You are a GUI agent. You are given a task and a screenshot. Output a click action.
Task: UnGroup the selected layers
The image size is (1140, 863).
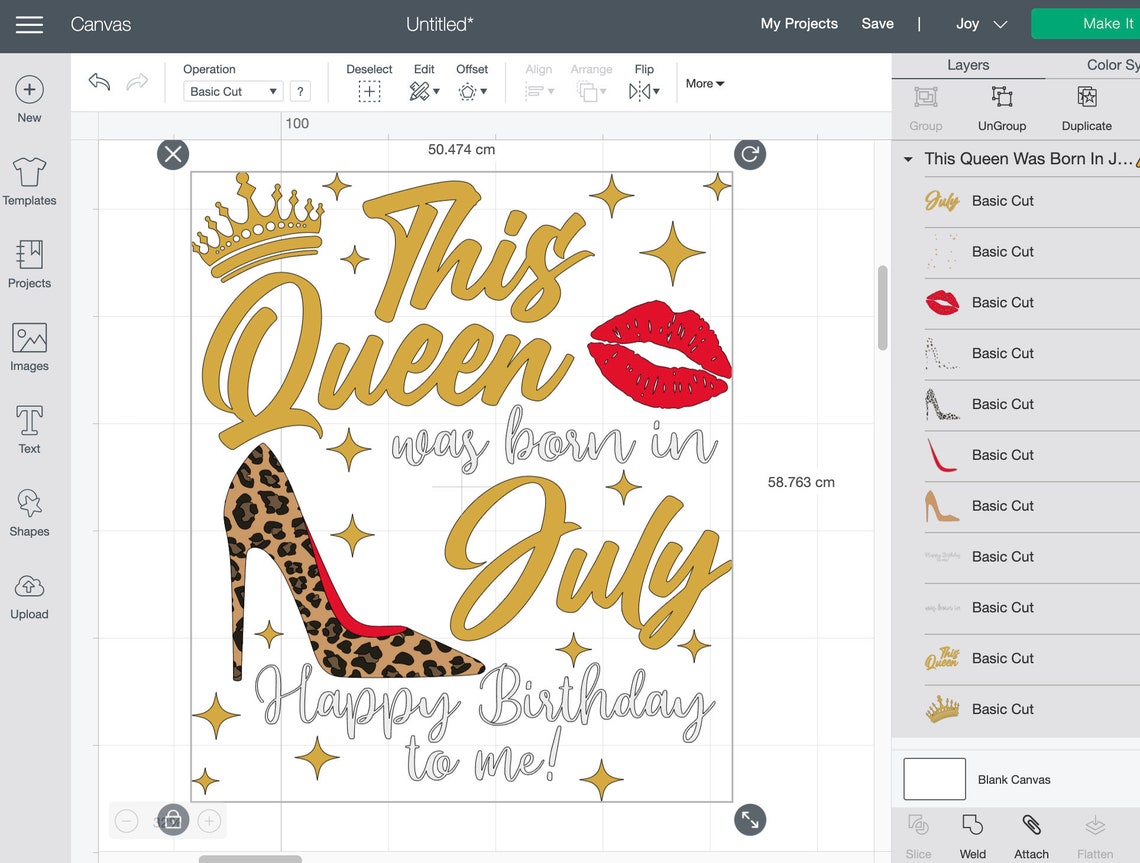1001,107
